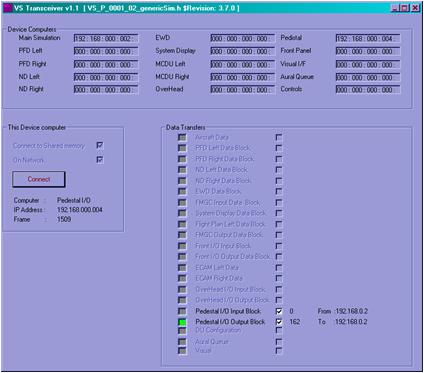424x373 pixels.
Task: Close the VS Transceiver window
Action: (415, 8)
